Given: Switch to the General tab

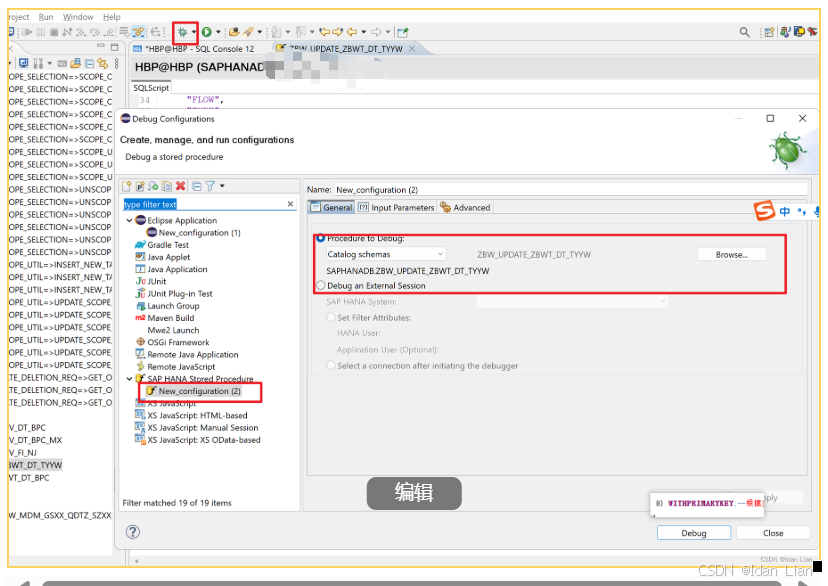Looking at the screenshot, I should point(332,207).
